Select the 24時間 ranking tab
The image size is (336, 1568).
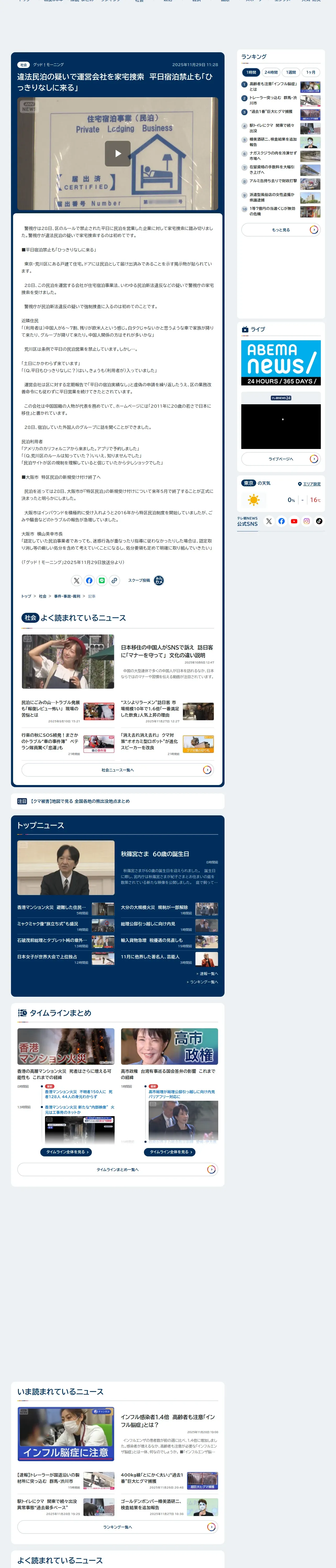(271, 72)
